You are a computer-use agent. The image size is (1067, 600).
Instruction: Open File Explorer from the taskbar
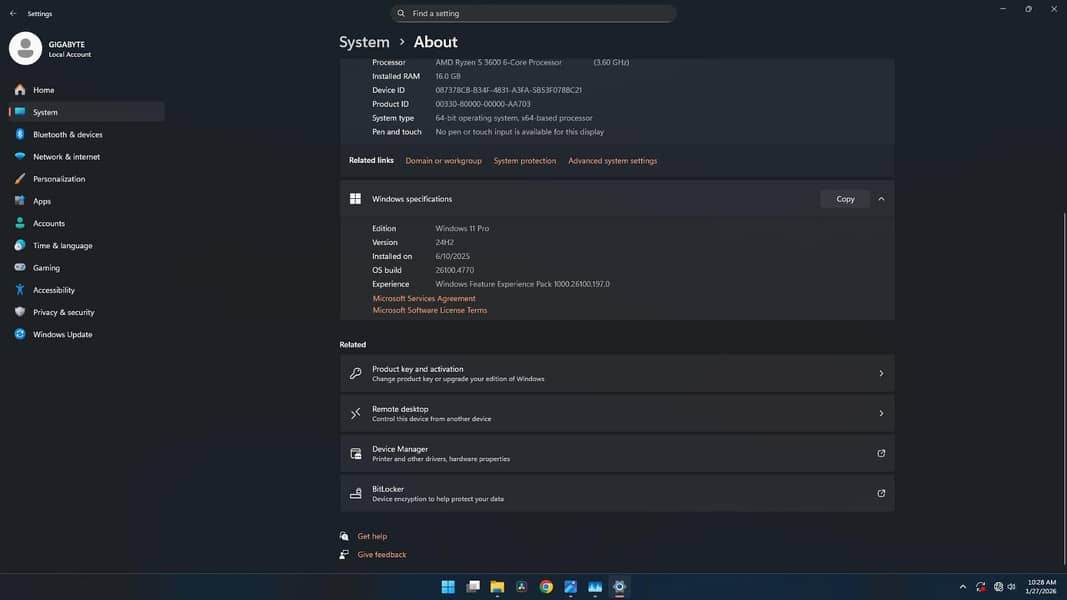click(x=497, y=587)
